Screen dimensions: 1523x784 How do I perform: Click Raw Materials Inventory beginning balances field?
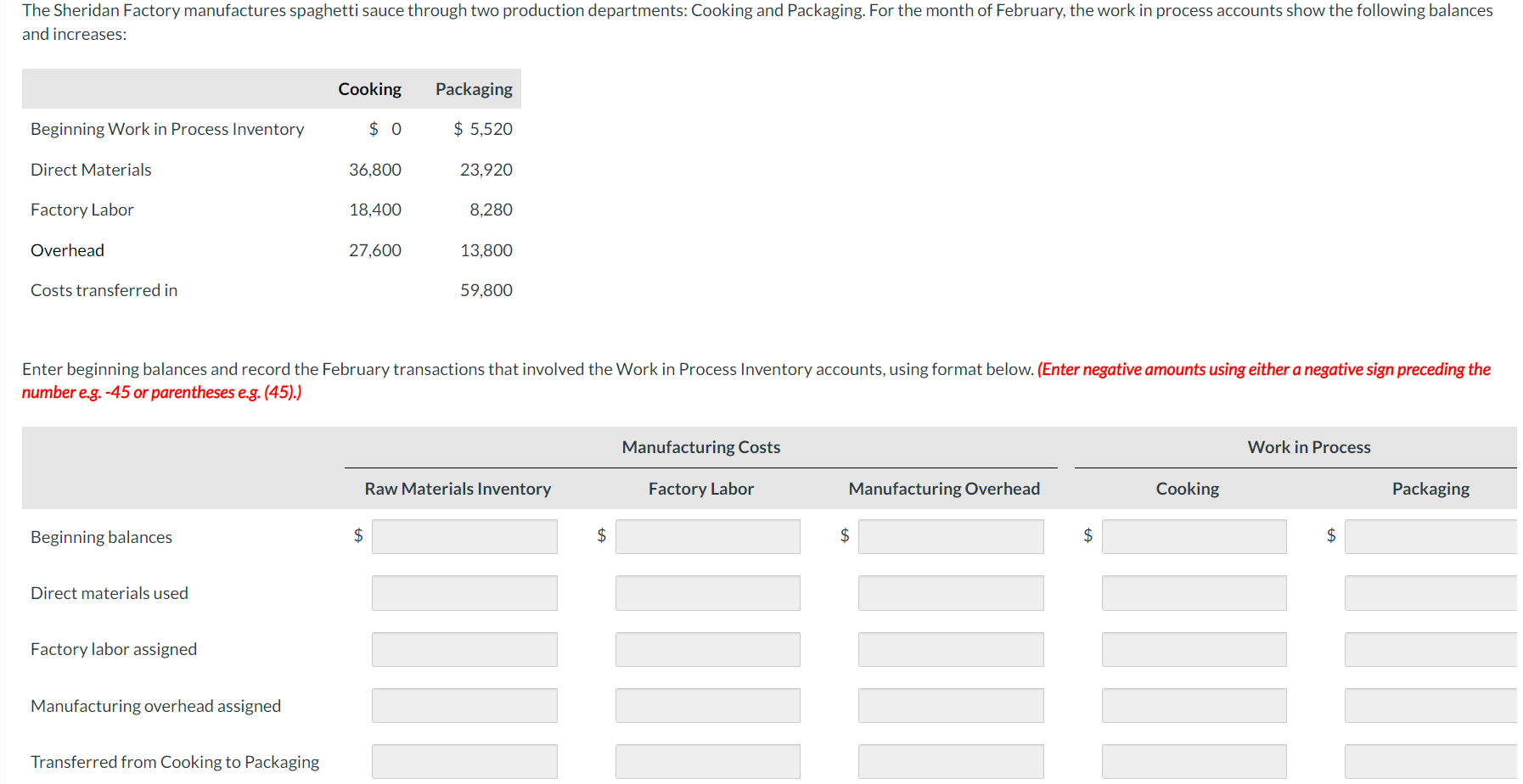[464, 536]
